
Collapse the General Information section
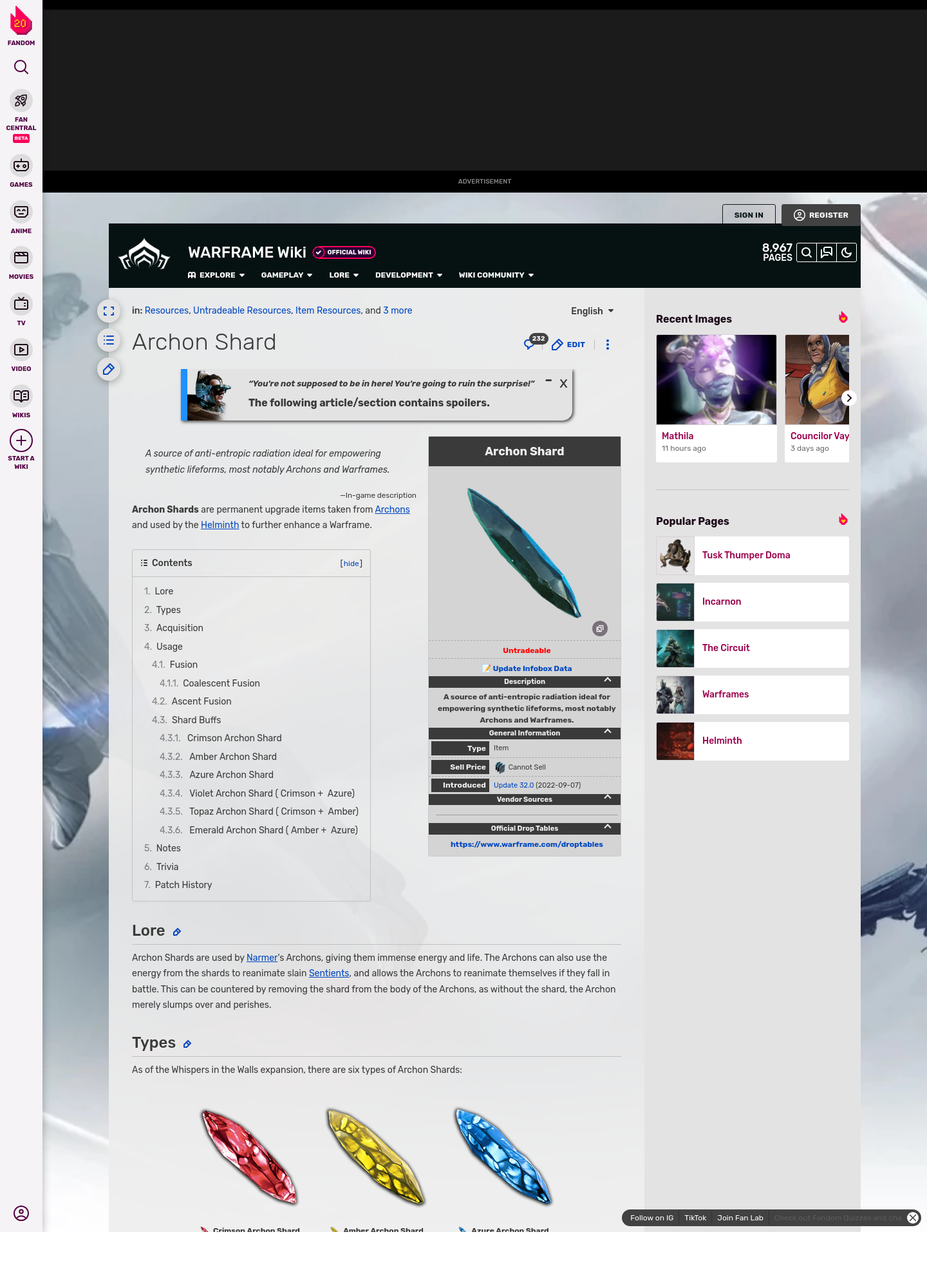tap(608, 732)
